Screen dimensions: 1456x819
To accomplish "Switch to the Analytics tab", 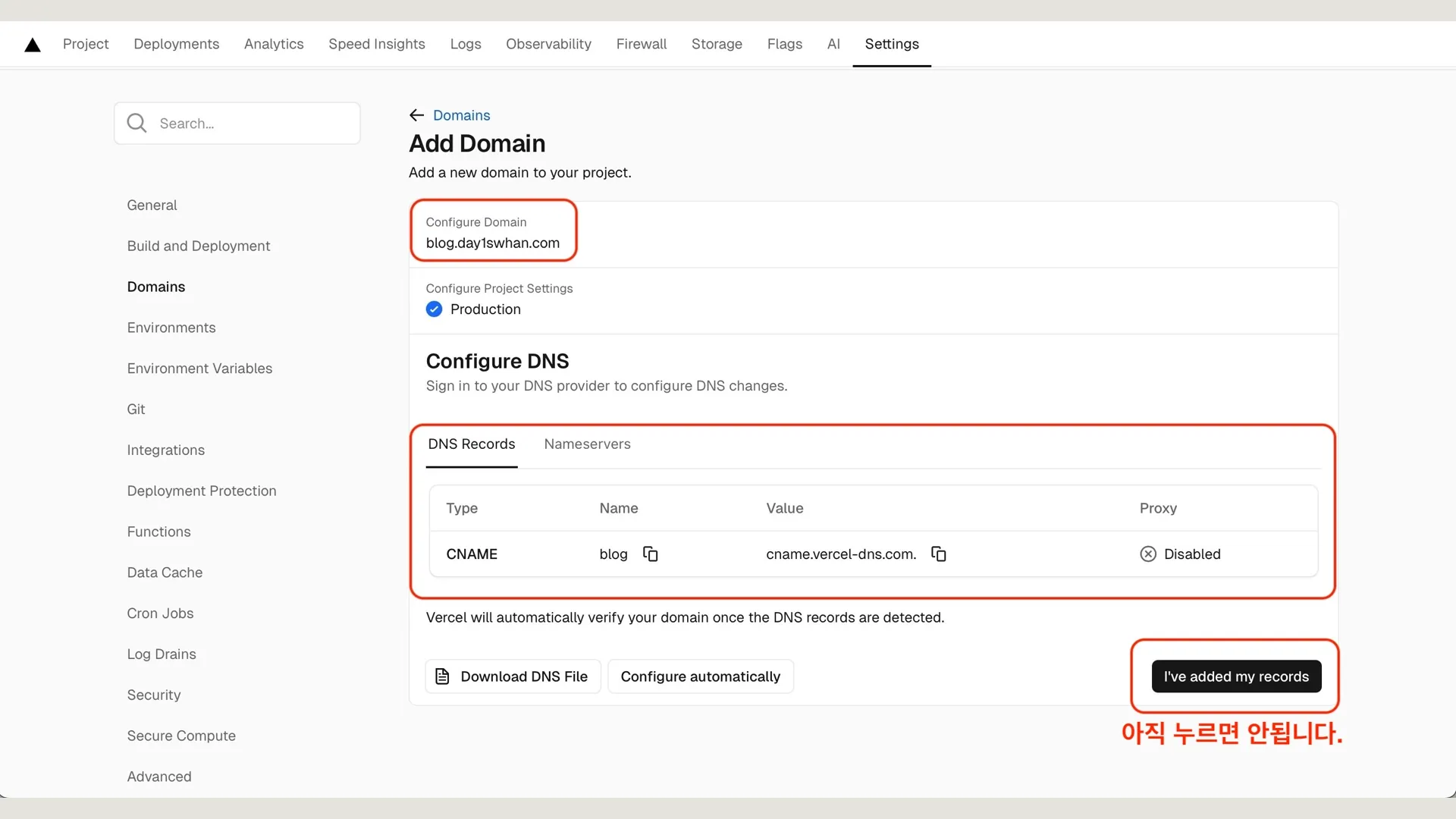I will tap(274, 44).
